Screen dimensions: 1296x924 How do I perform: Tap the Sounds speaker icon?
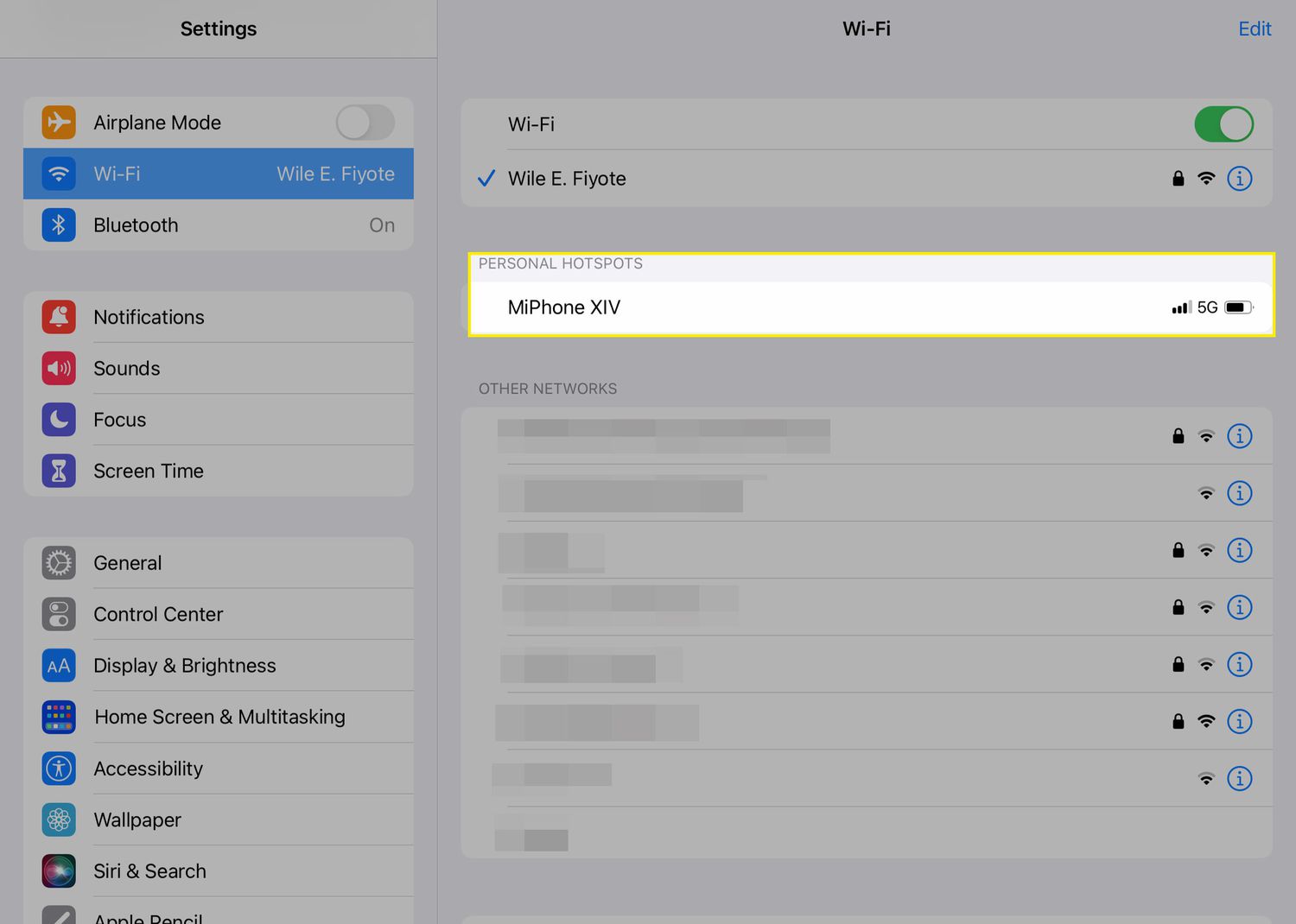(59, 369)
